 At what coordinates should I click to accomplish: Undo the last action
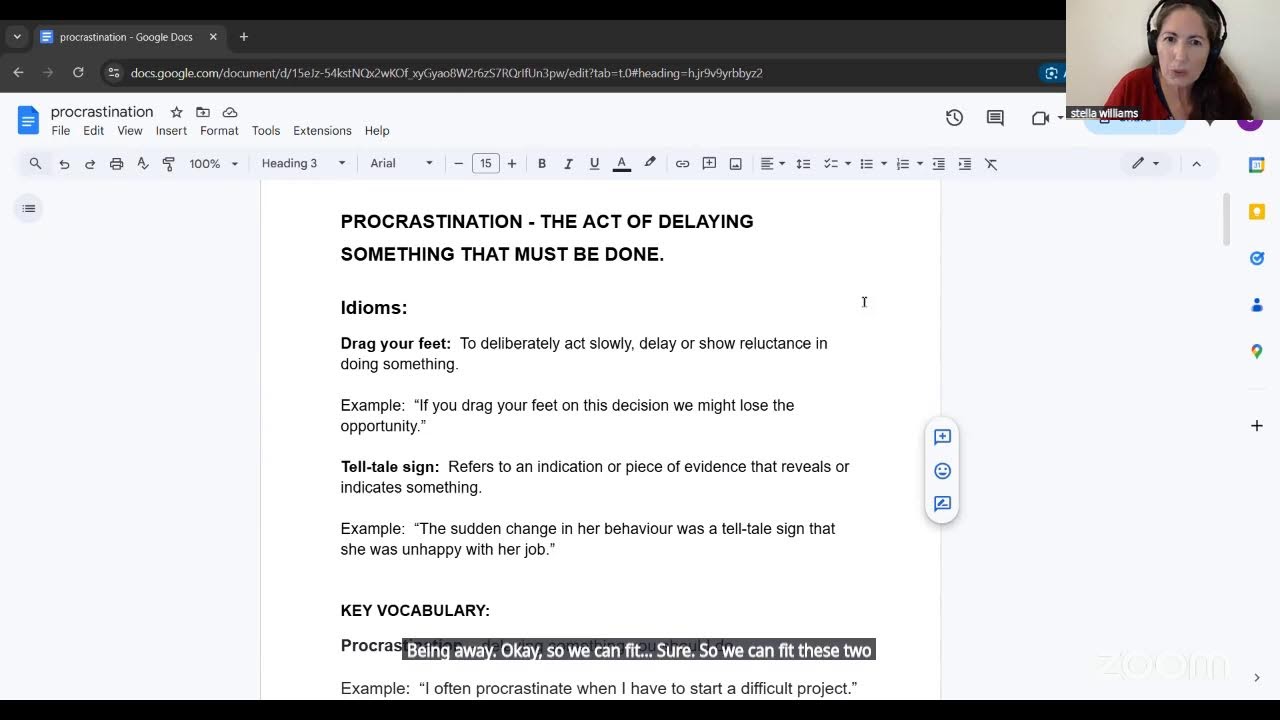[x=64, y=163]
